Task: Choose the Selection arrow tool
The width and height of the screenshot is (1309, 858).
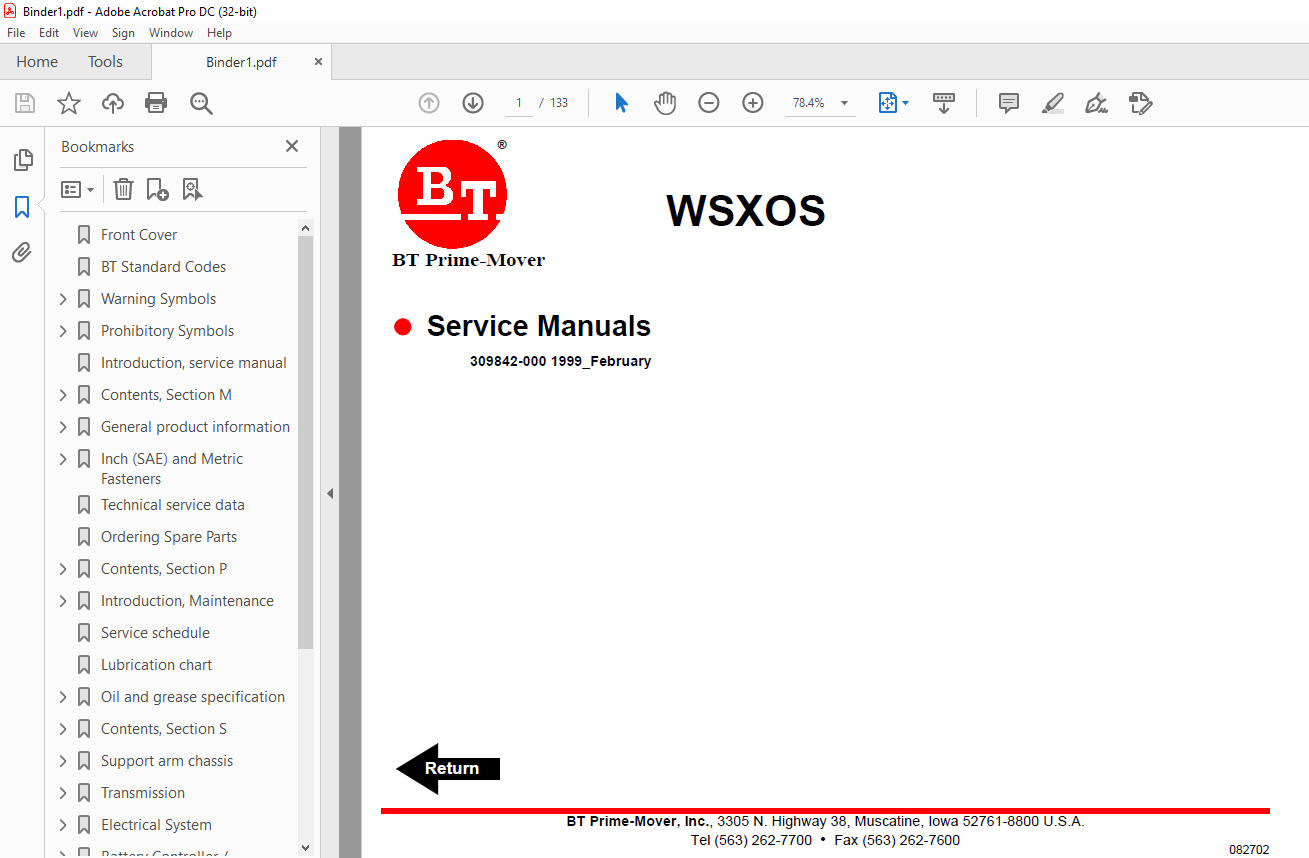Action: click(621, 103)
